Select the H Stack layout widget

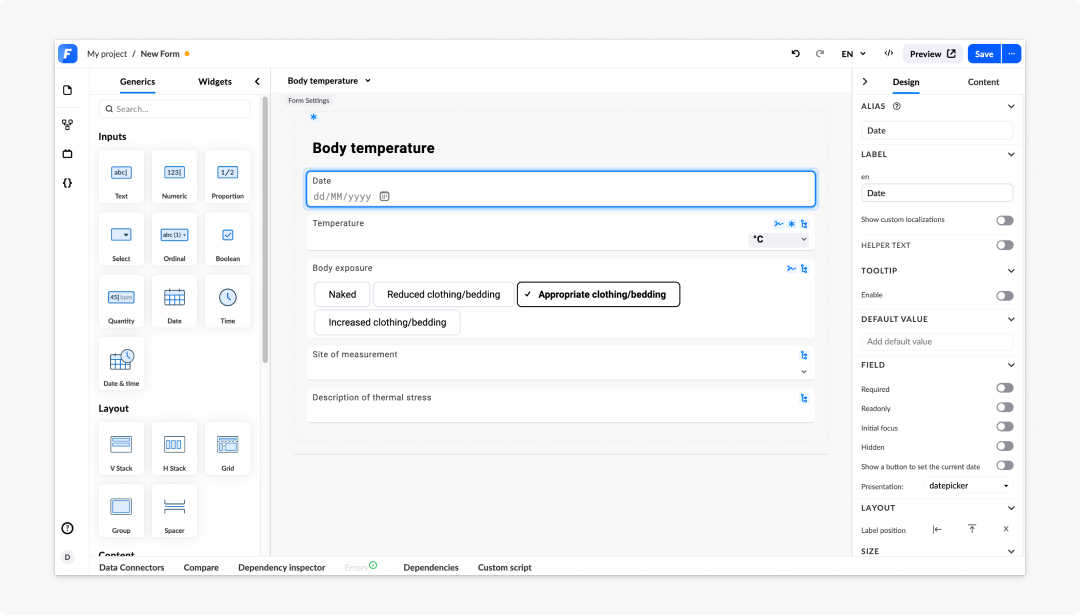(x=174, y=448)
